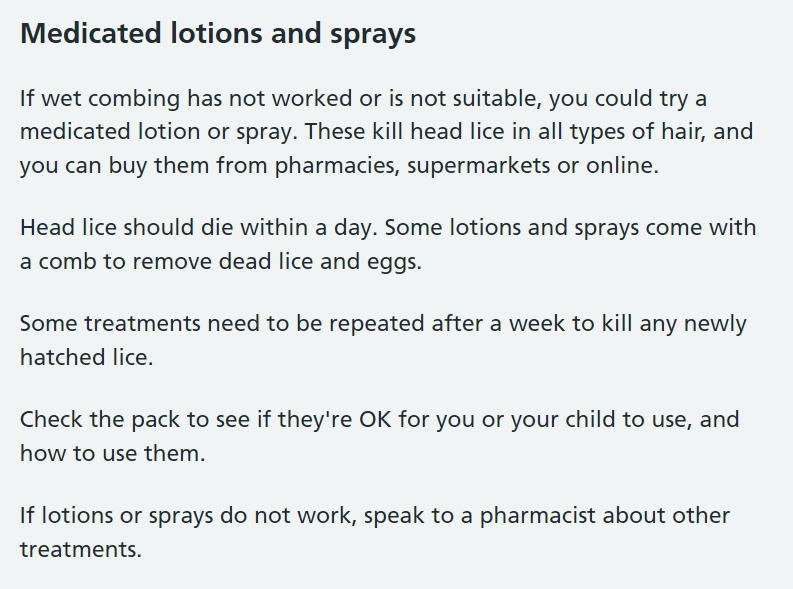Click the paragraph starting 'If wet combing'

tap(387, 131)
